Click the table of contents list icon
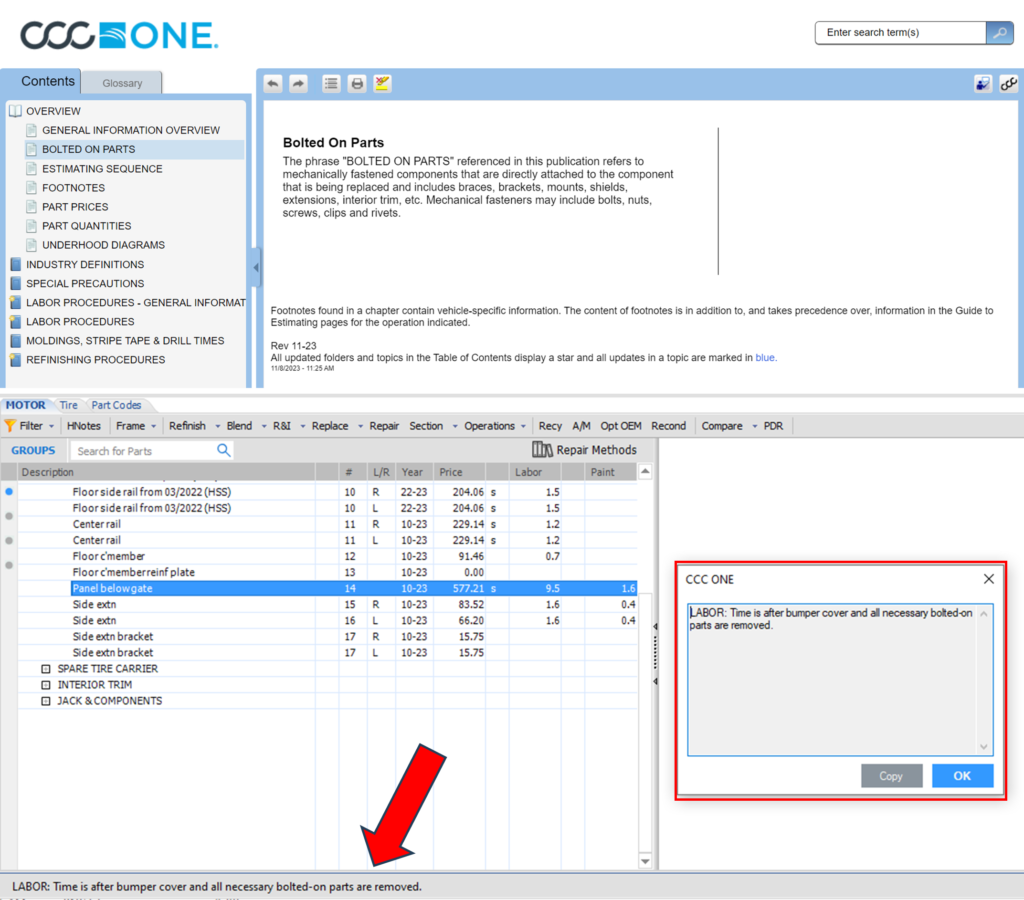This screenshot has width=1024, height=900. pyautogui.click(x=331, y=84)
